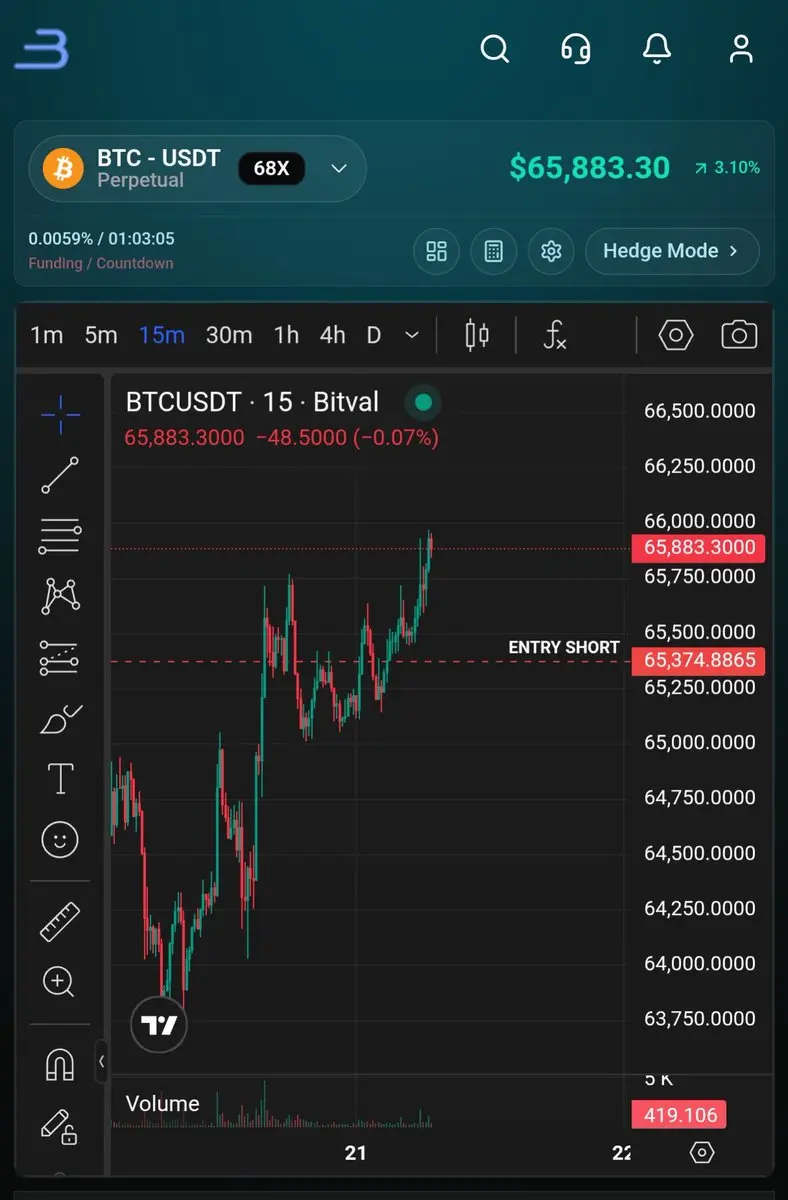This screenshot has width=788, height=1200.
Task: Select the trend line drawing tool
Action: pyautogui.click(x=60, y=475)
